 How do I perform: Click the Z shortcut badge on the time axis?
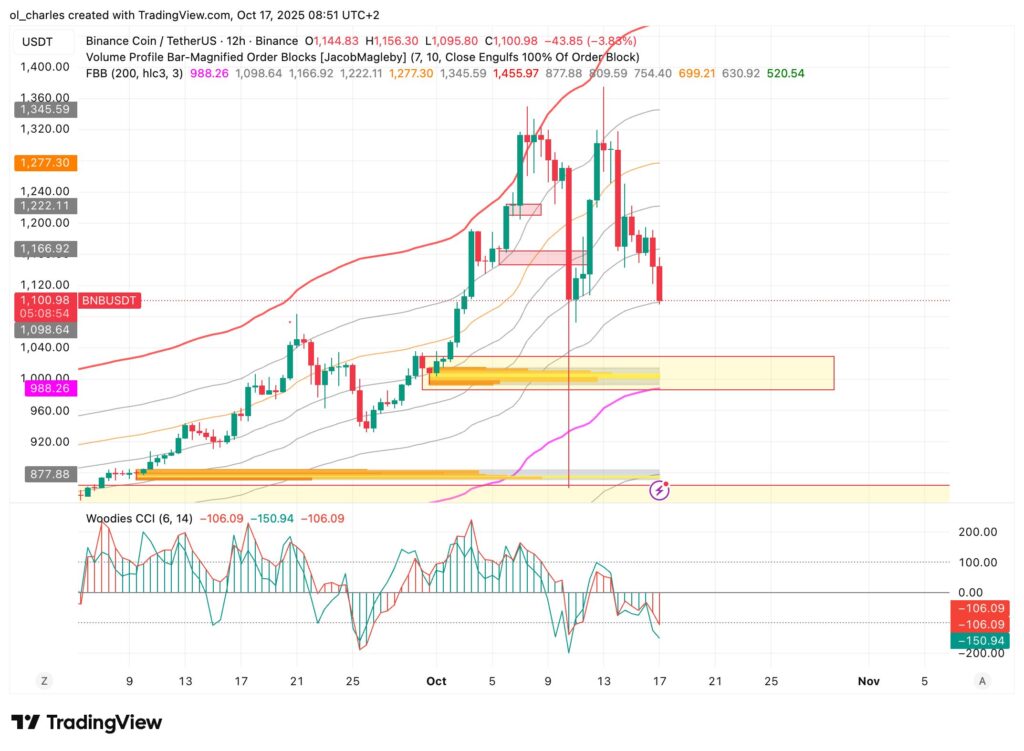coord(44,680)
